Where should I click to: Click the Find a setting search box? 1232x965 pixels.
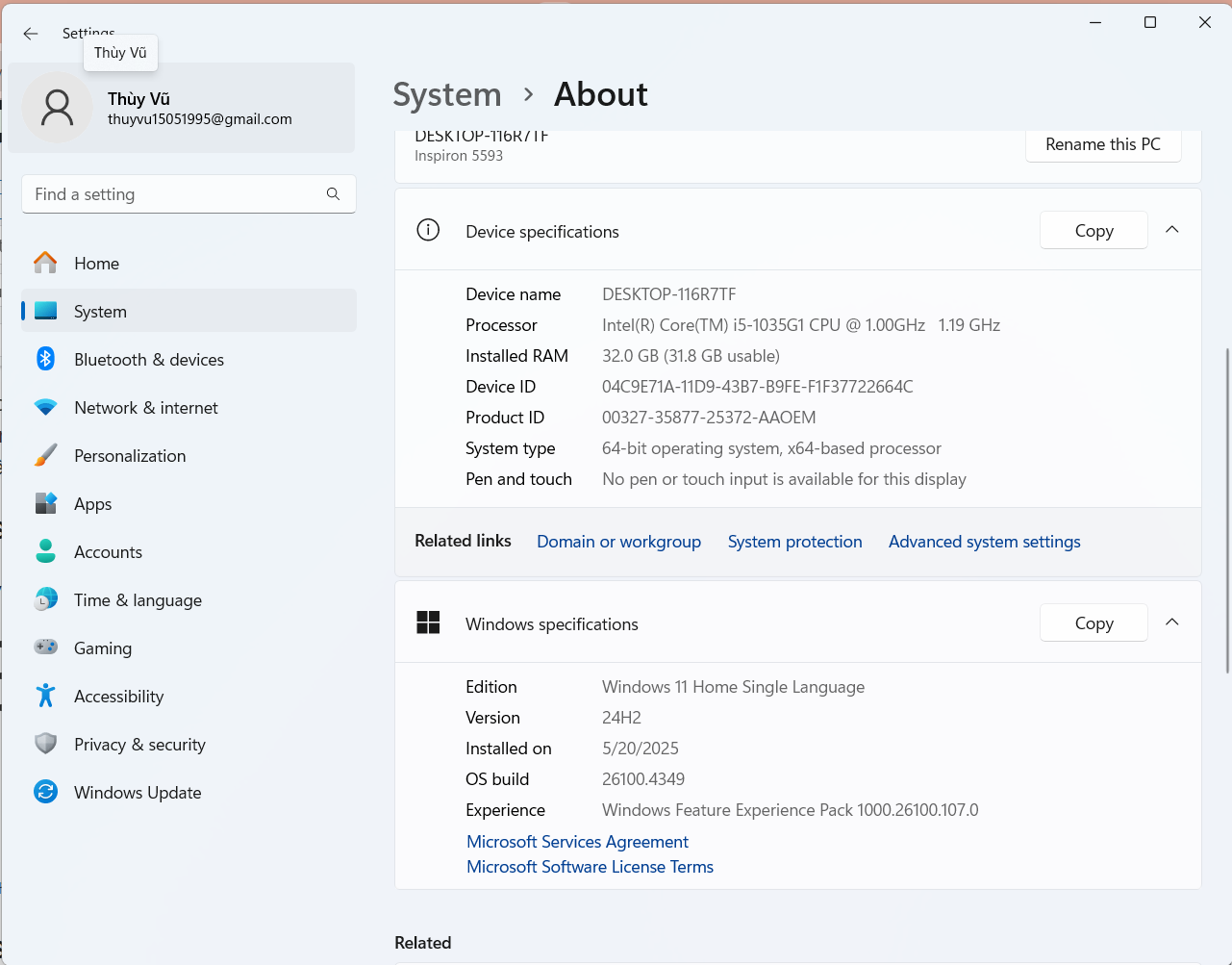(x=189, y=193)
